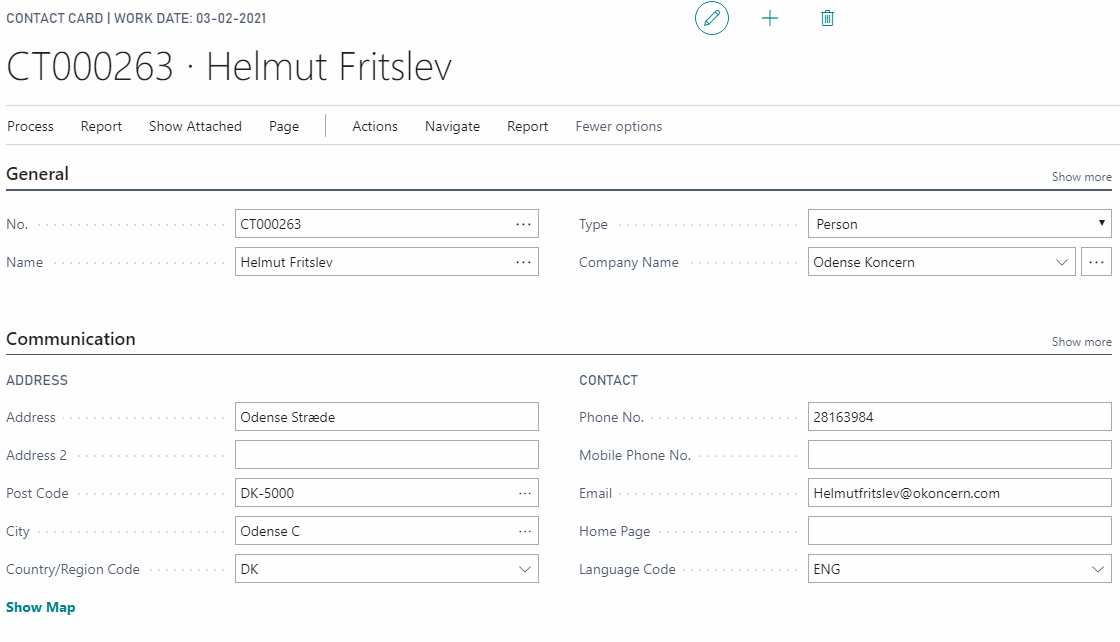Open the Navigate menu

coord(452,126)
